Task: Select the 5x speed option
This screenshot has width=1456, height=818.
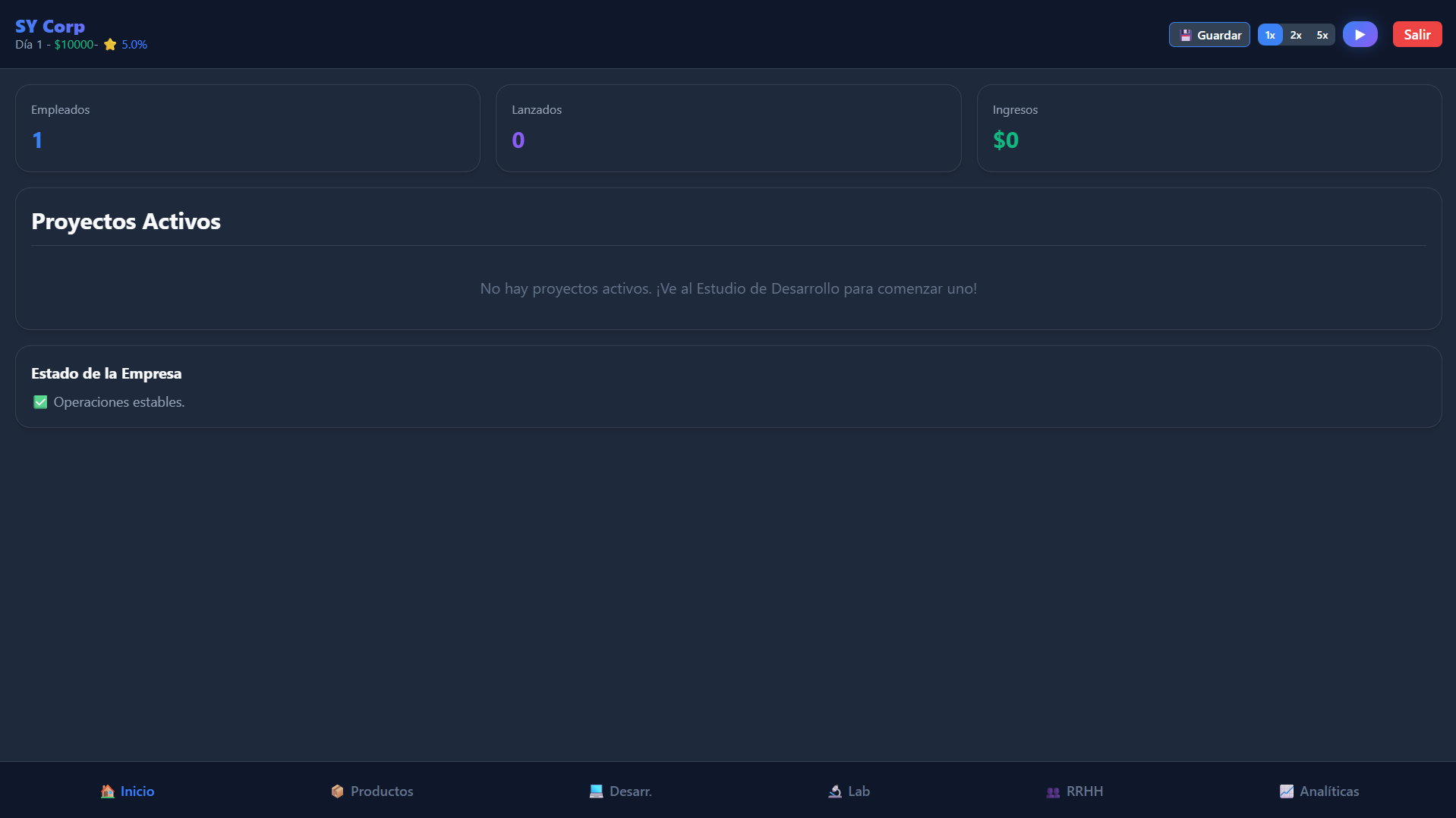Action: pyautogui.click(x=1322, y=35)
